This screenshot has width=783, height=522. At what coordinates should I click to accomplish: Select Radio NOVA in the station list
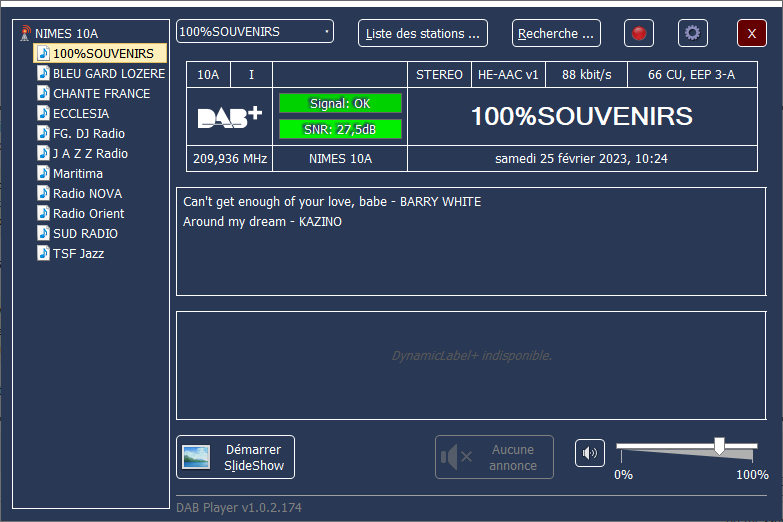(88, 193)
